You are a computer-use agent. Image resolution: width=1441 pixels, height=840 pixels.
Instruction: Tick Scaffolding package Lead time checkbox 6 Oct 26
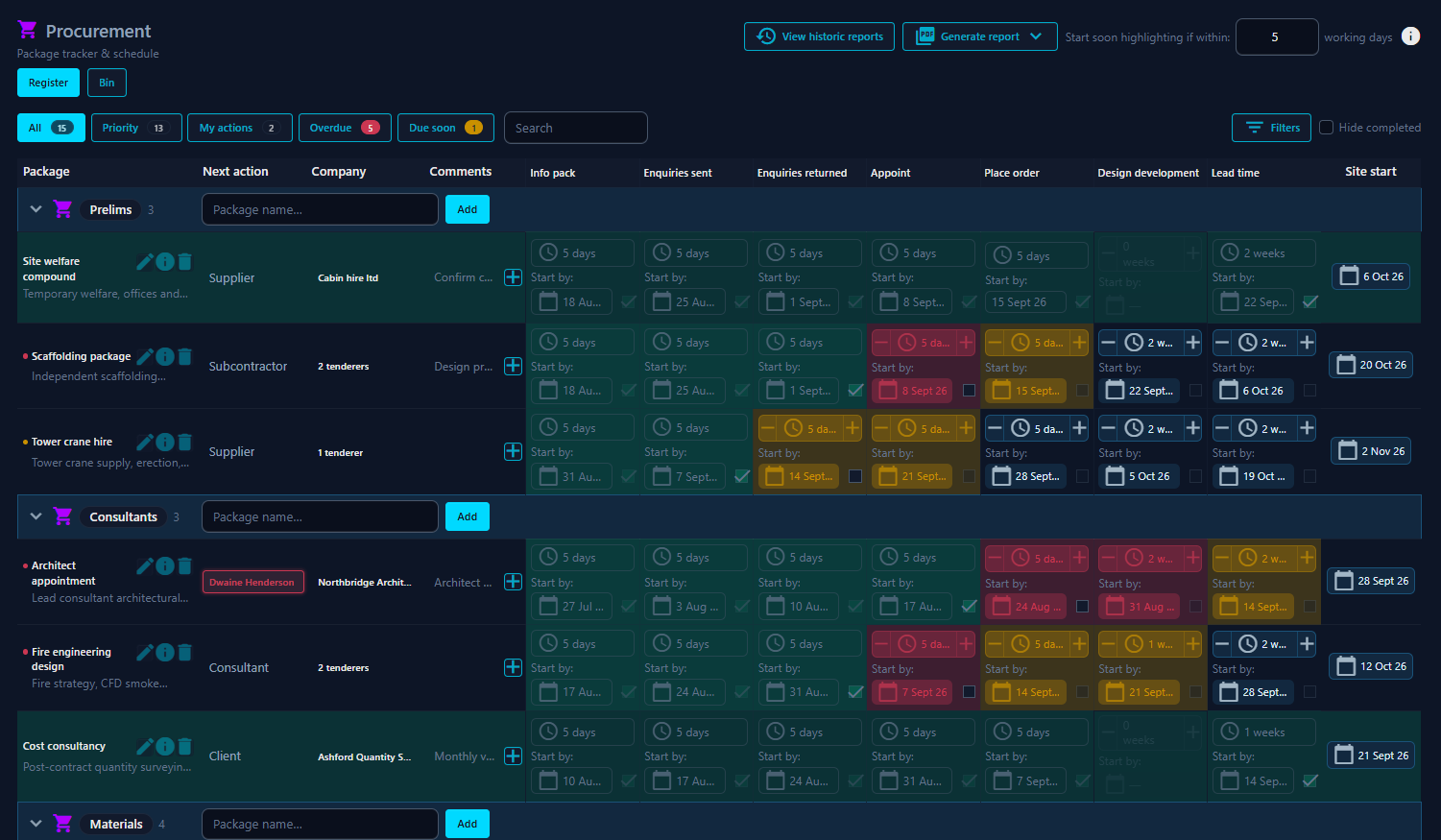click(1310, 391)
